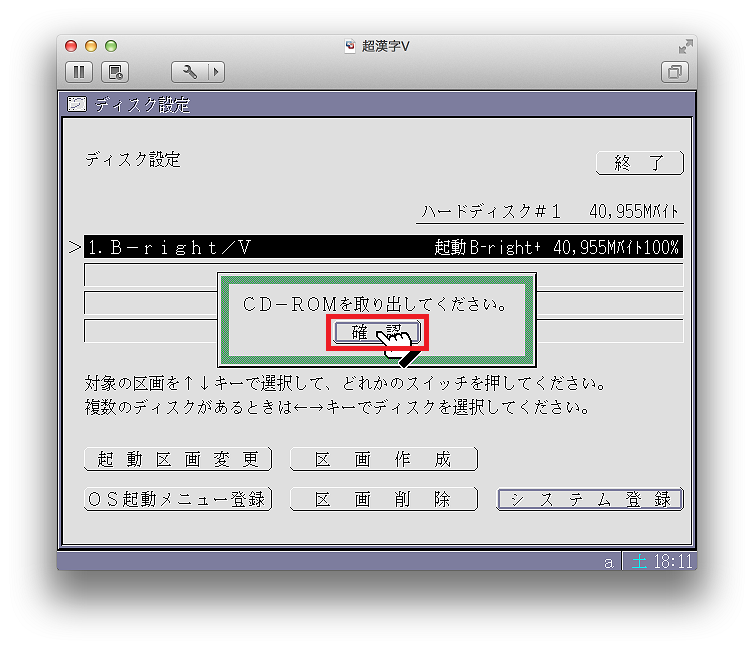Select the bottom empty partition row
This screenshot has width=754, height=649.
pos(150,332)
